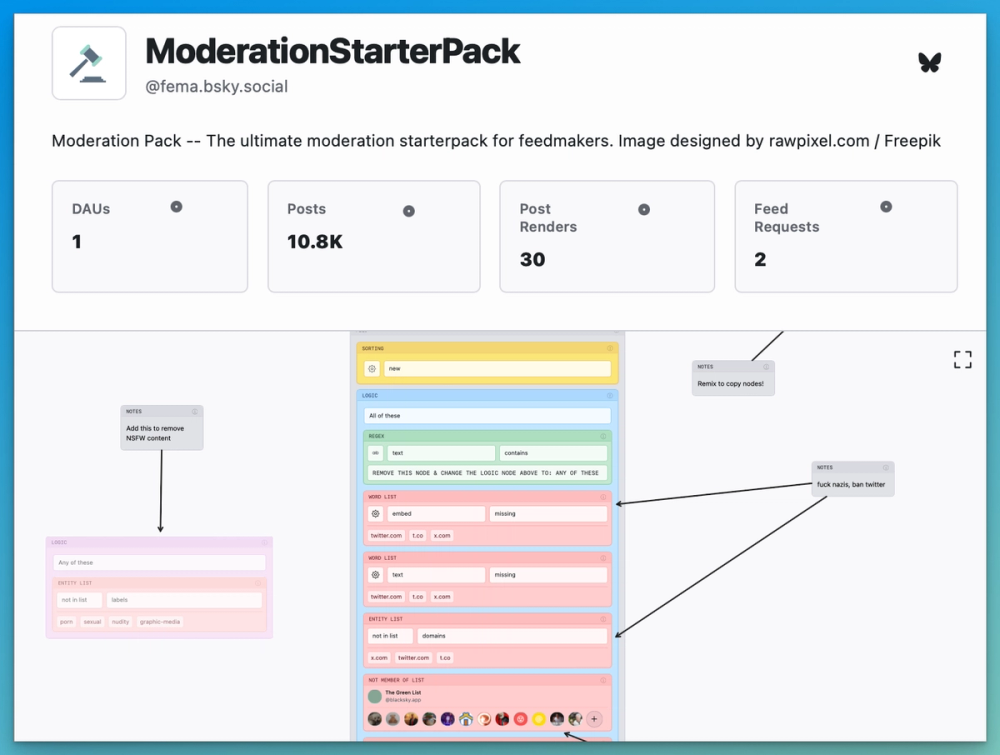Click the gavel feed avatar image
The image size is (1000, 755).
point(89,63)
